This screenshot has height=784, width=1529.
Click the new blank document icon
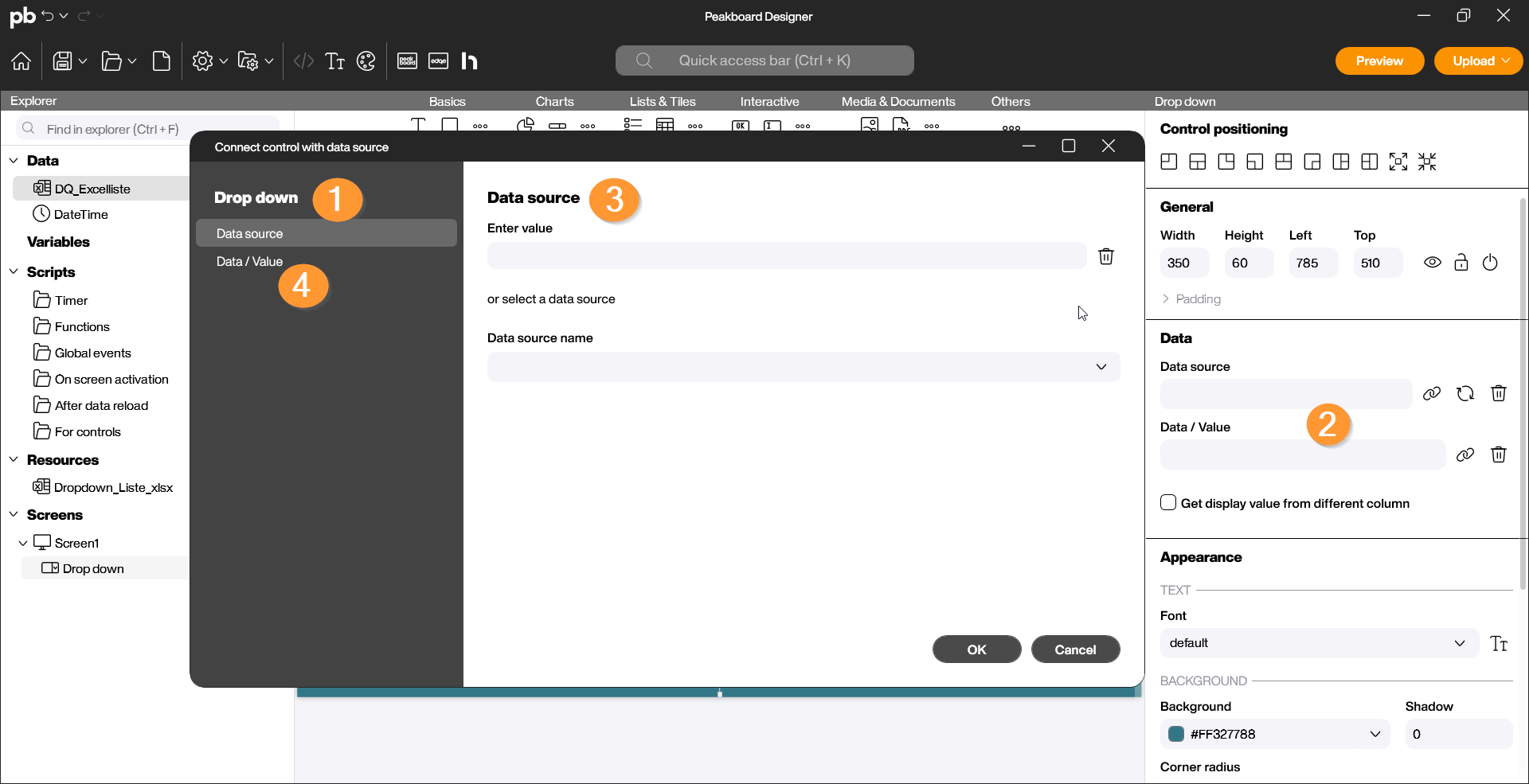click(x=162, y=61)
